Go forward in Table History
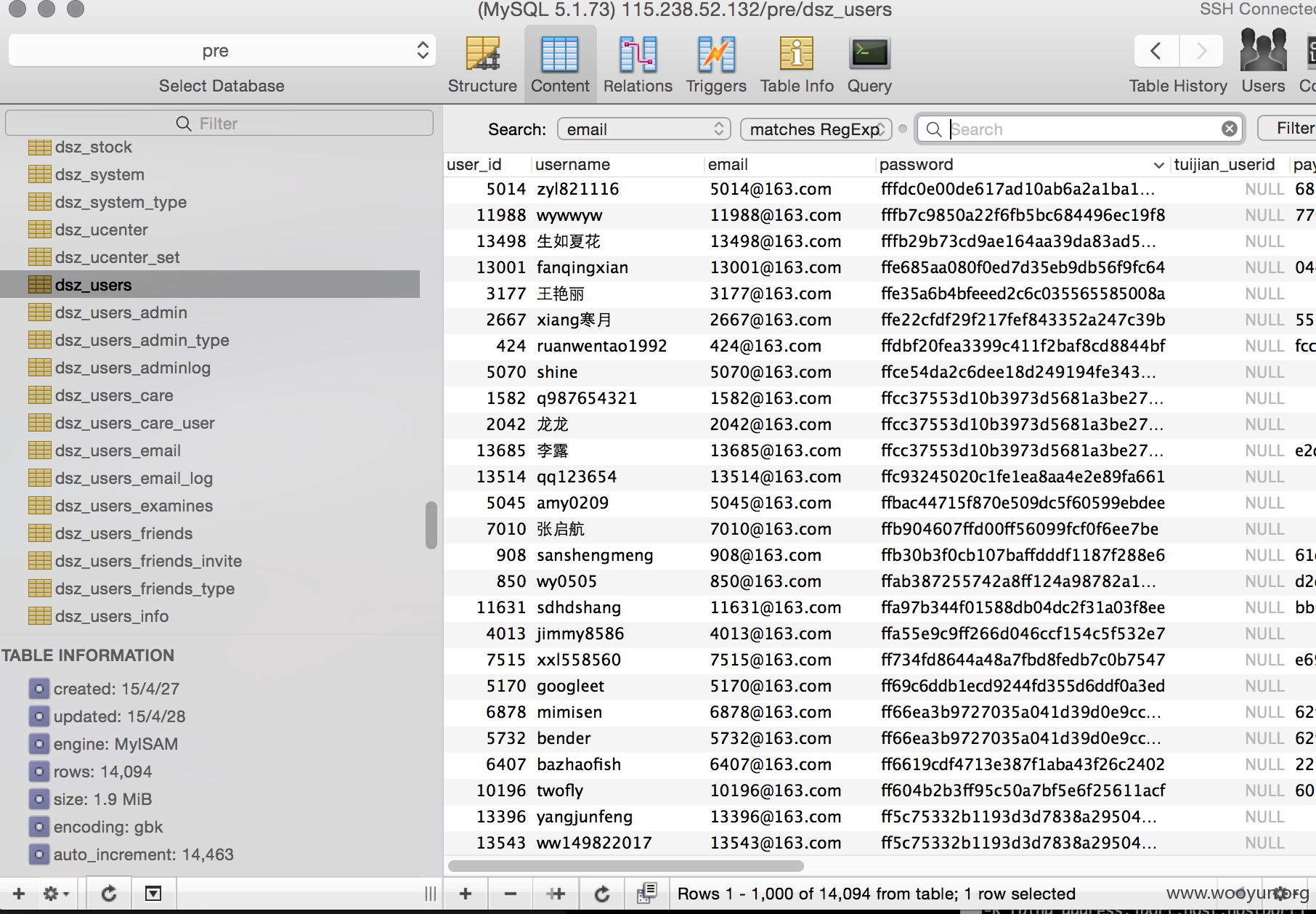This screenshot has height=914, width=1316. (x=1201, y=51)
